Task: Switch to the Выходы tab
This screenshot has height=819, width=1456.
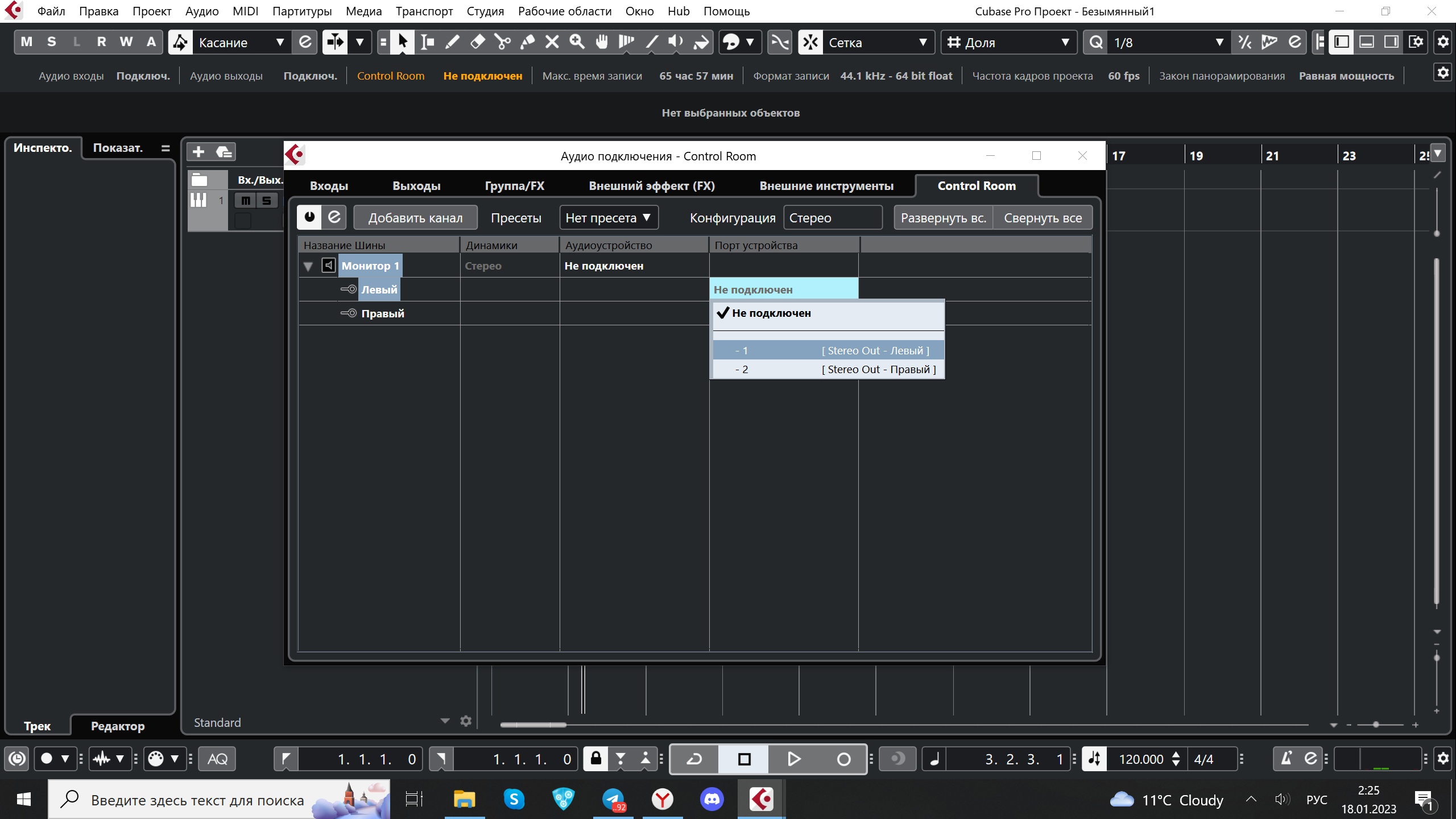Action: (x=416, y=186)
